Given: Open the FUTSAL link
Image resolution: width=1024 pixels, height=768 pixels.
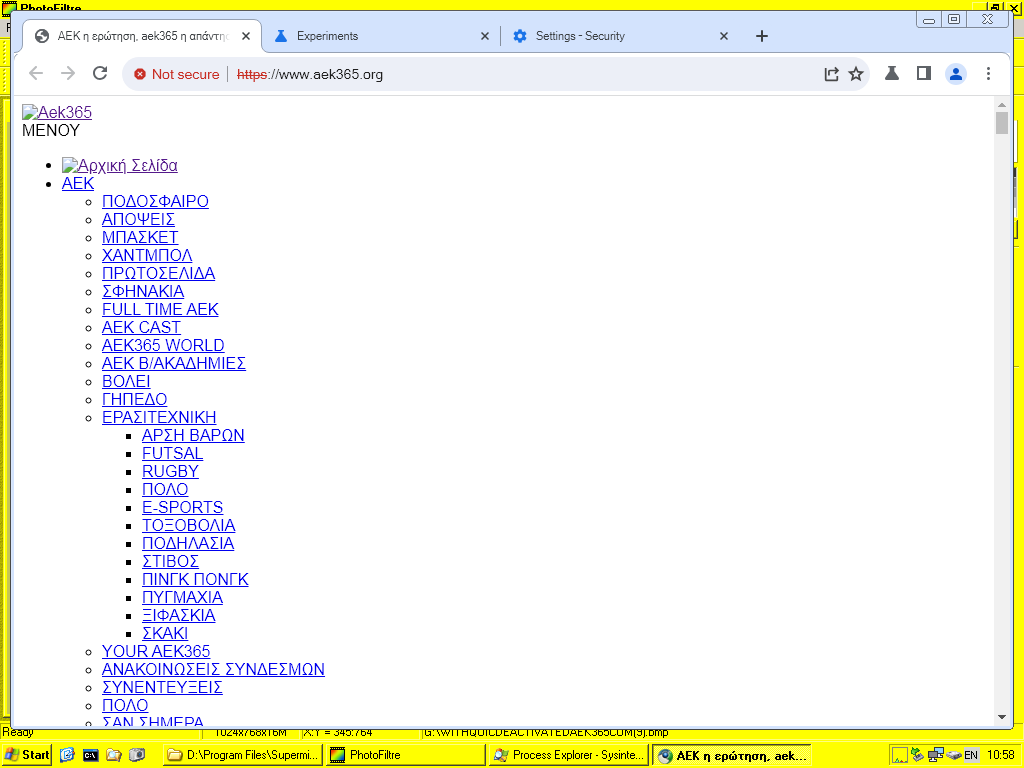Looking at the screenshot, I should point(172,453).
